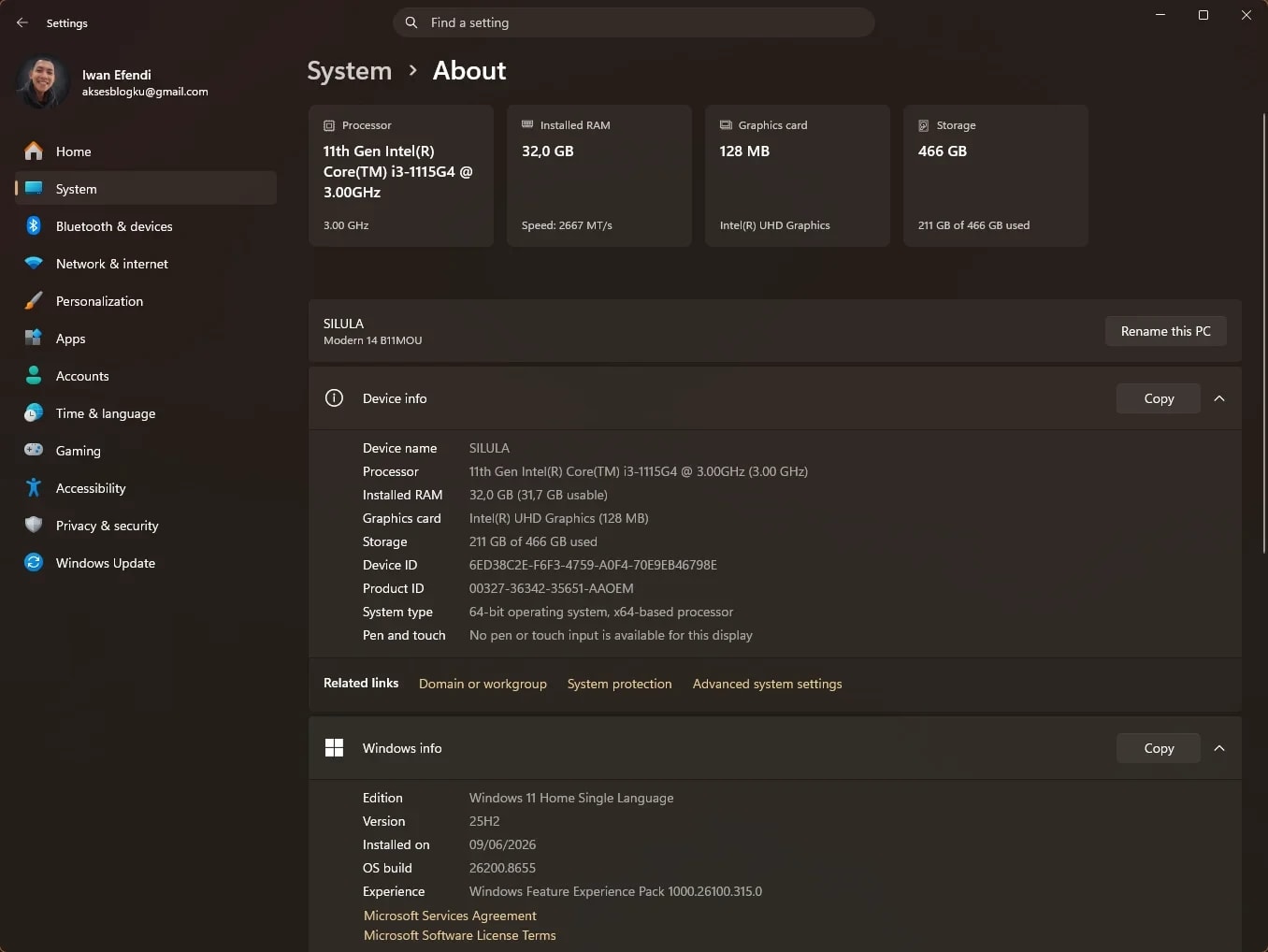Screen dimensions: 1268x952
Task: Click the Graphics card 128 MB card
Action: [x=798, y=176]
